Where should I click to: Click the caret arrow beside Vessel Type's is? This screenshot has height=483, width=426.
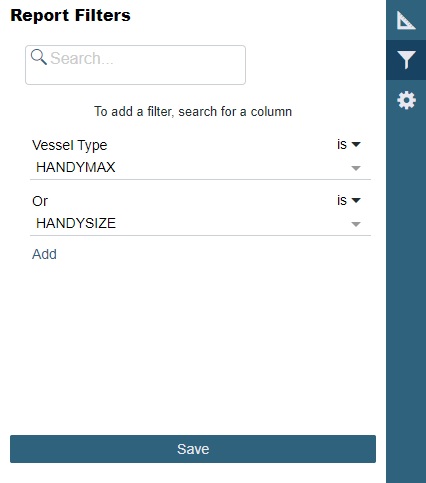[x=356, y=144]
